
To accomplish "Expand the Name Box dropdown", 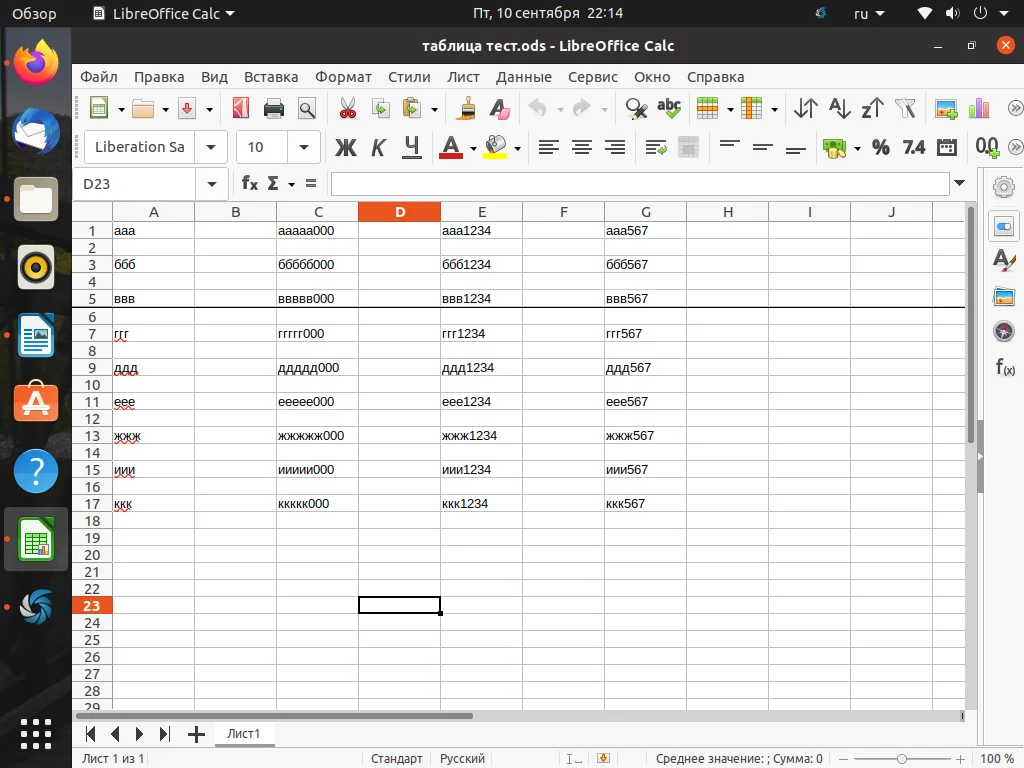I will click(211, 184).
